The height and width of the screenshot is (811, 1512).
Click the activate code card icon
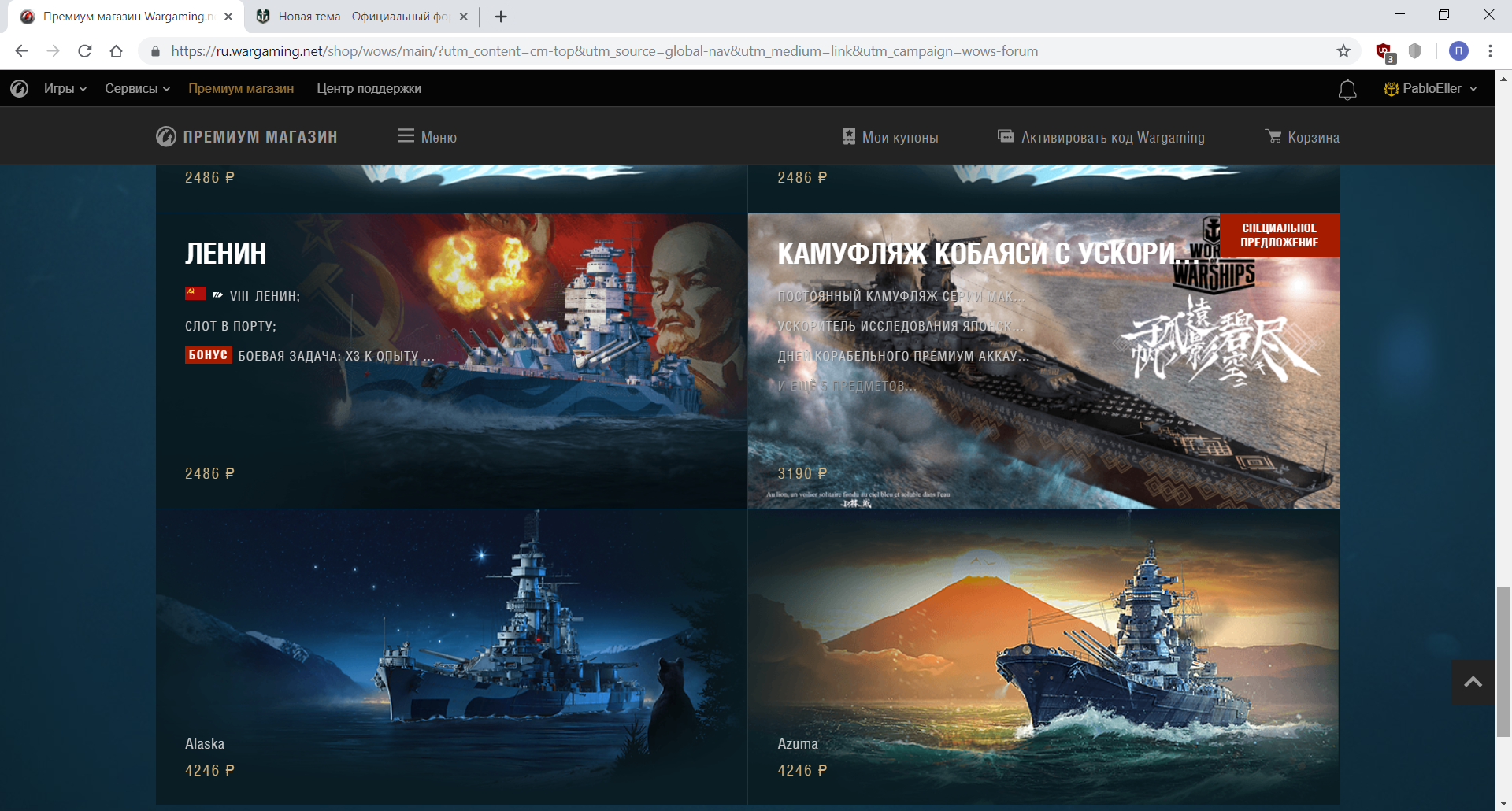(1006, 135)
